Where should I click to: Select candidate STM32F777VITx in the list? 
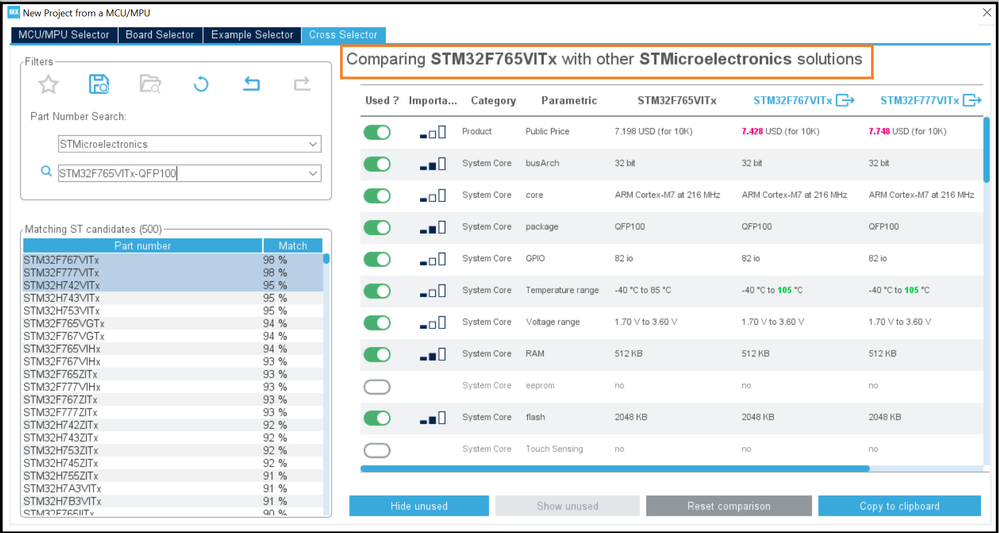point(173,273)
